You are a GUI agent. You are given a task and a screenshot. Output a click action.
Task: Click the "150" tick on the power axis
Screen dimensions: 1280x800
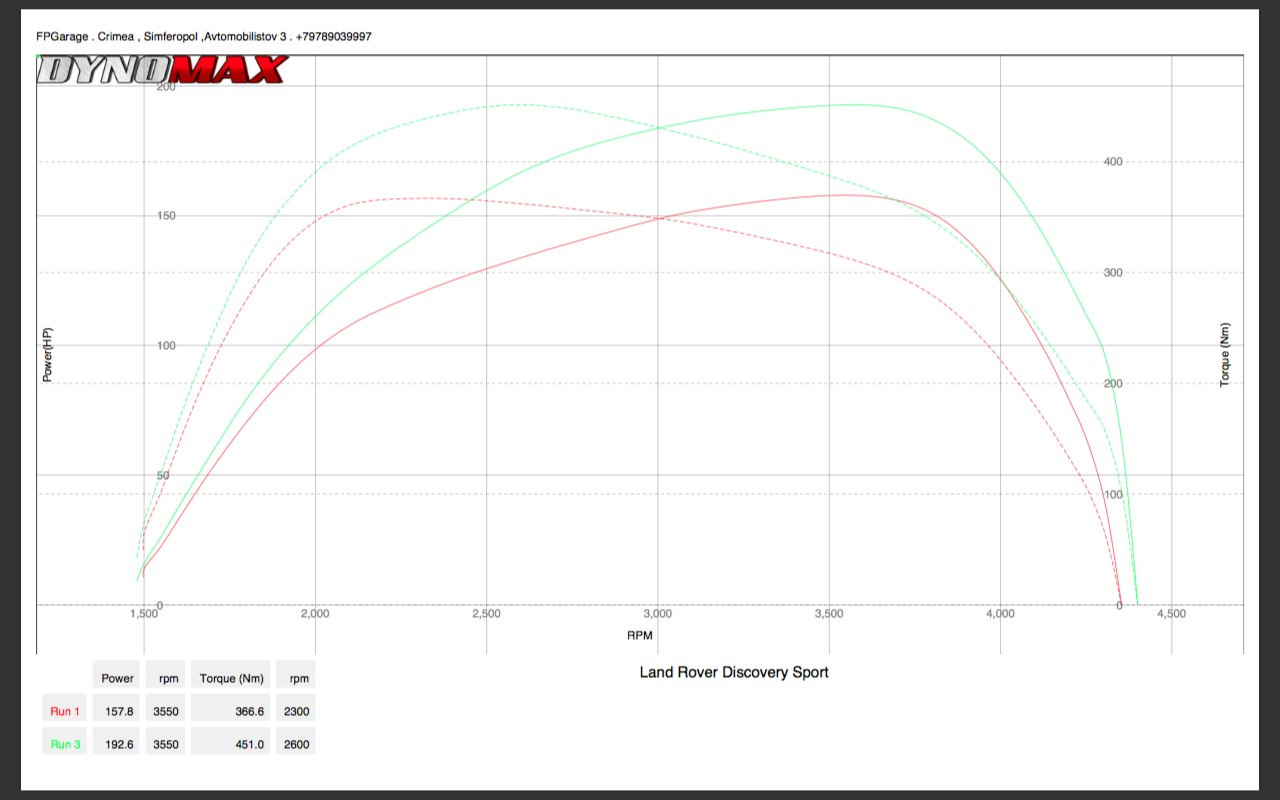tap(166, 216)
